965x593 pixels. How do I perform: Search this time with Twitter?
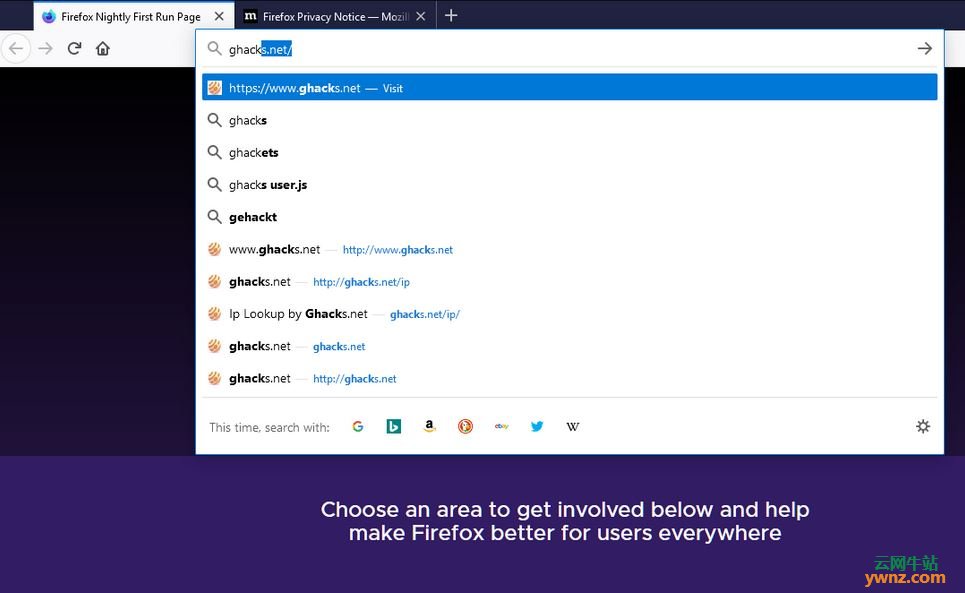tap(537, 426)
